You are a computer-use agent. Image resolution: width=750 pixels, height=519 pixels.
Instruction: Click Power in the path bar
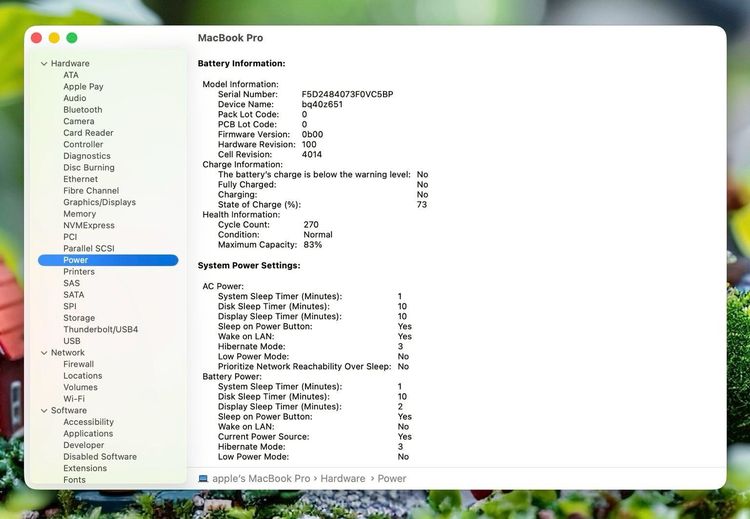392,478
